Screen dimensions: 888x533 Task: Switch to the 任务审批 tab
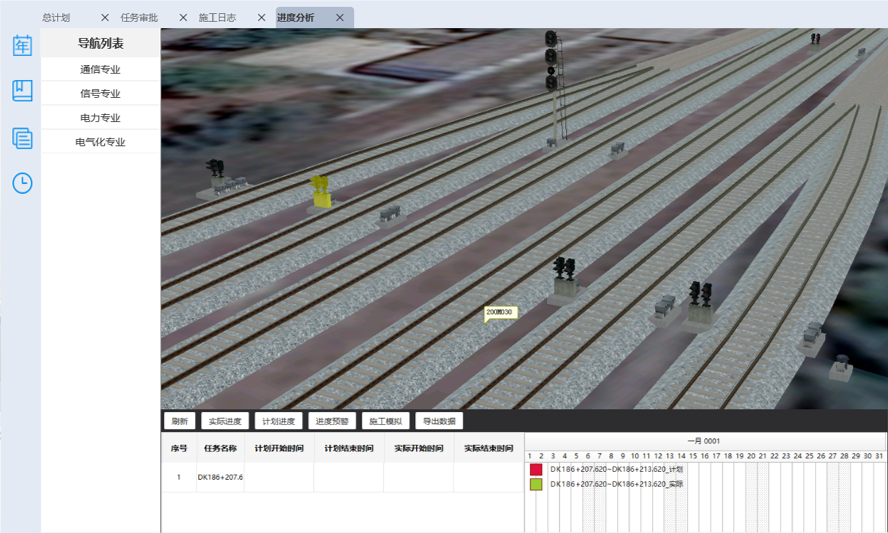(x=139, y=18)
